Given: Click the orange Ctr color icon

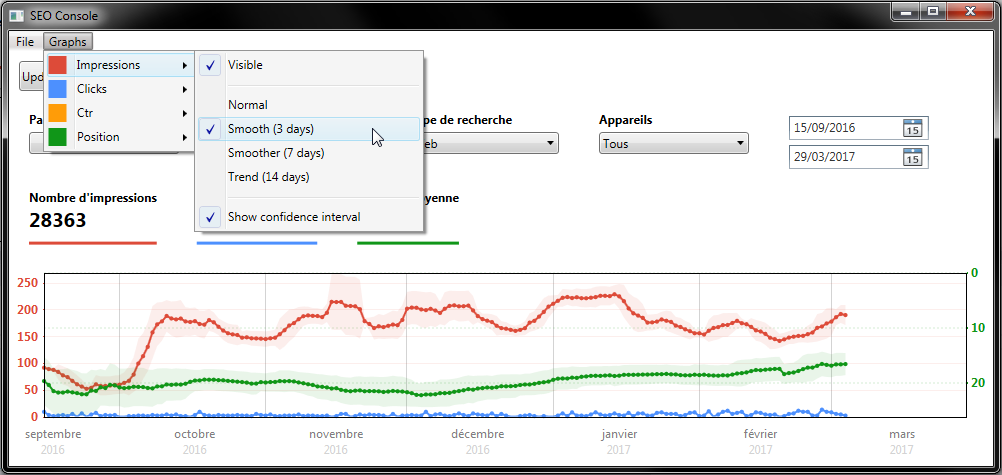Looking at the screenshot, I should pos(58,113).
